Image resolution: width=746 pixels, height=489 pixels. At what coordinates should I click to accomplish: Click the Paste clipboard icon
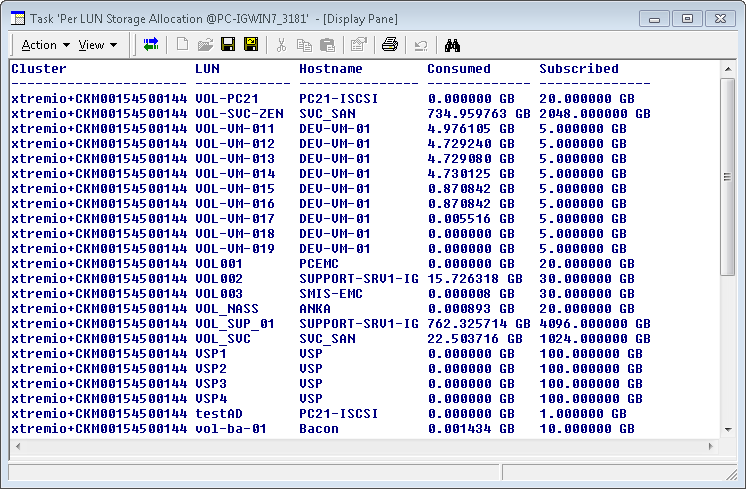[x=327, y=45]
